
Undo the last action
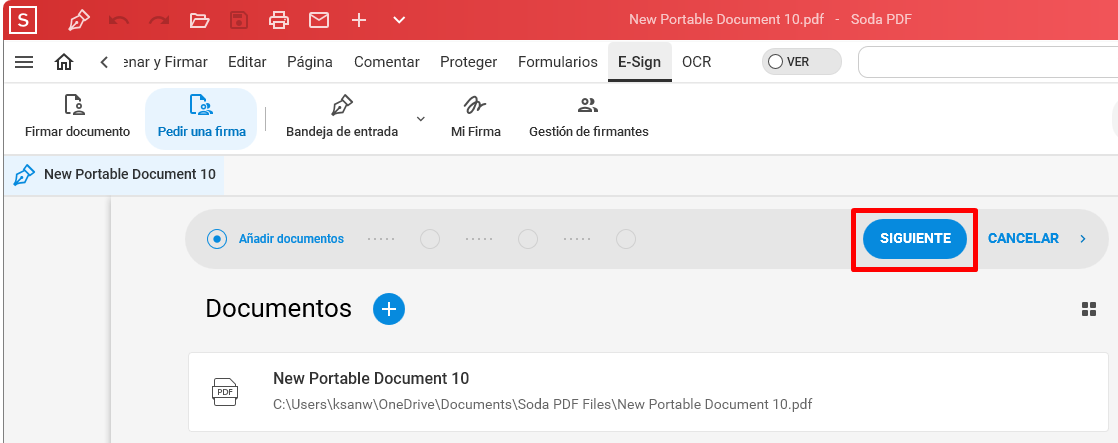click(119, 21)
